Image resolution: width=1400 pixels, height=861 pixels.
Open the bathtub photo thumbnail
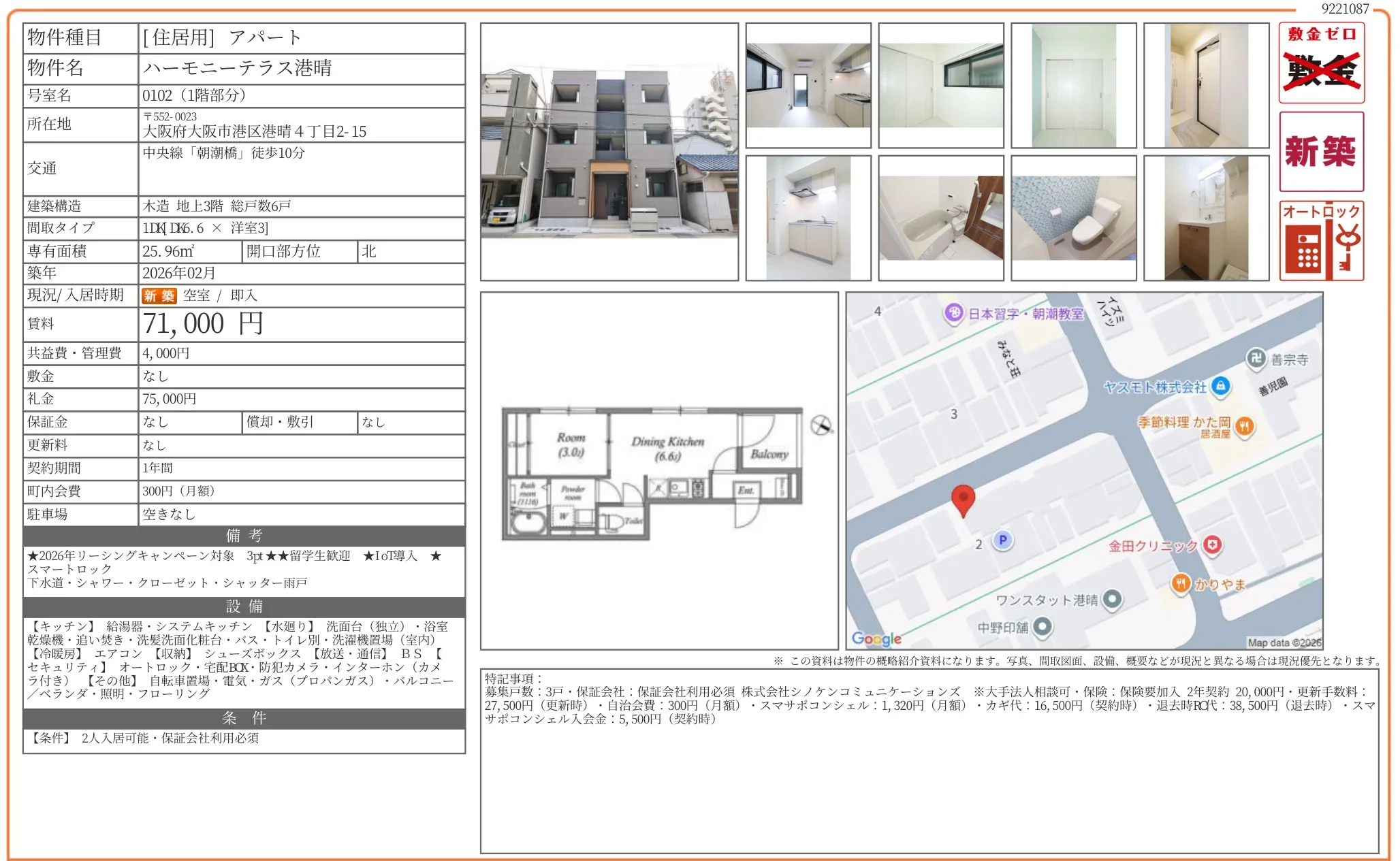940,218
